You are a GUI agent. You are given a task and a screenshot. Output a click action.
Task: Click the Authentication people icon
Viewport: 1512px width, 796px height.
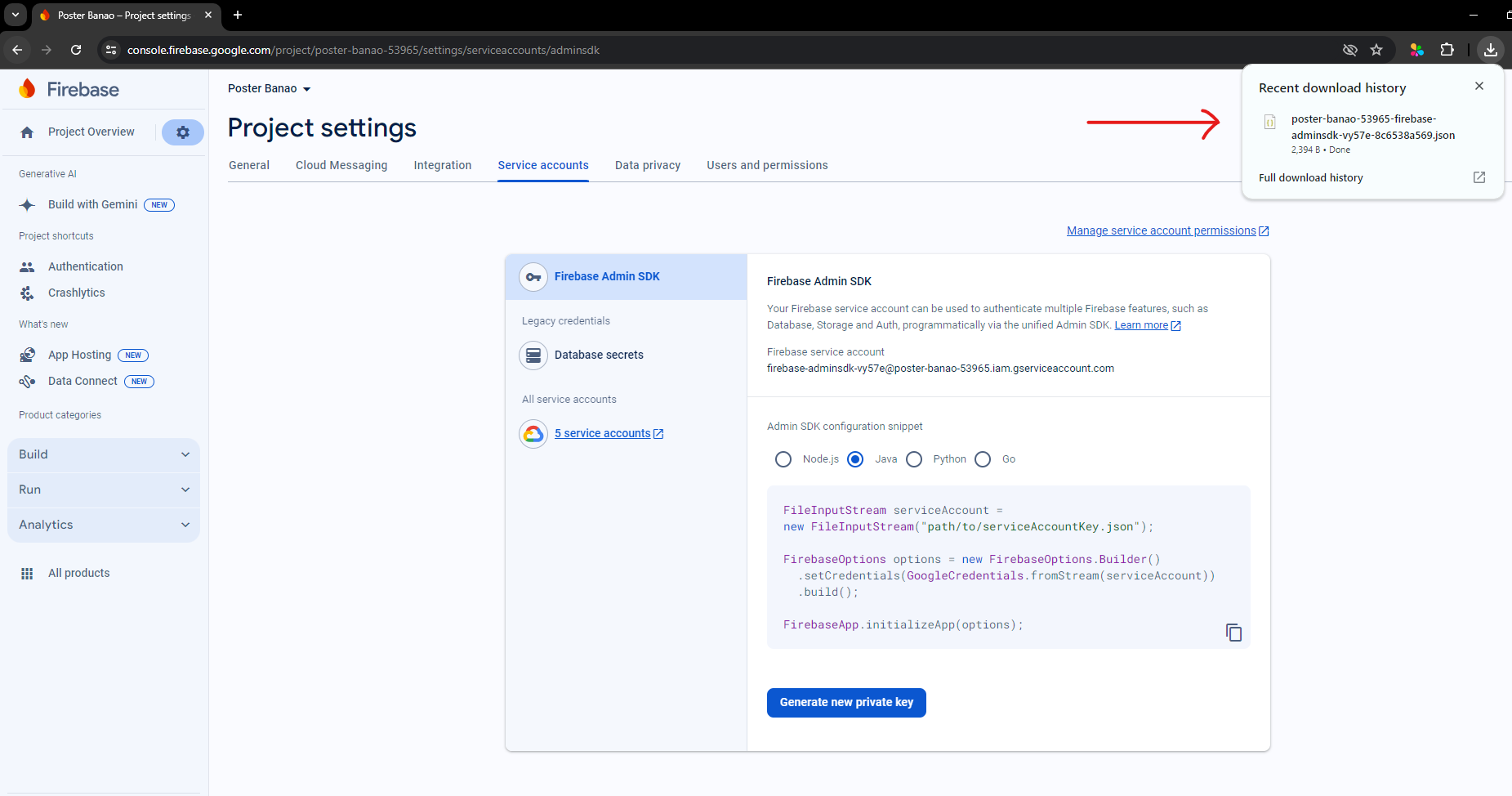tap(27, 267)
